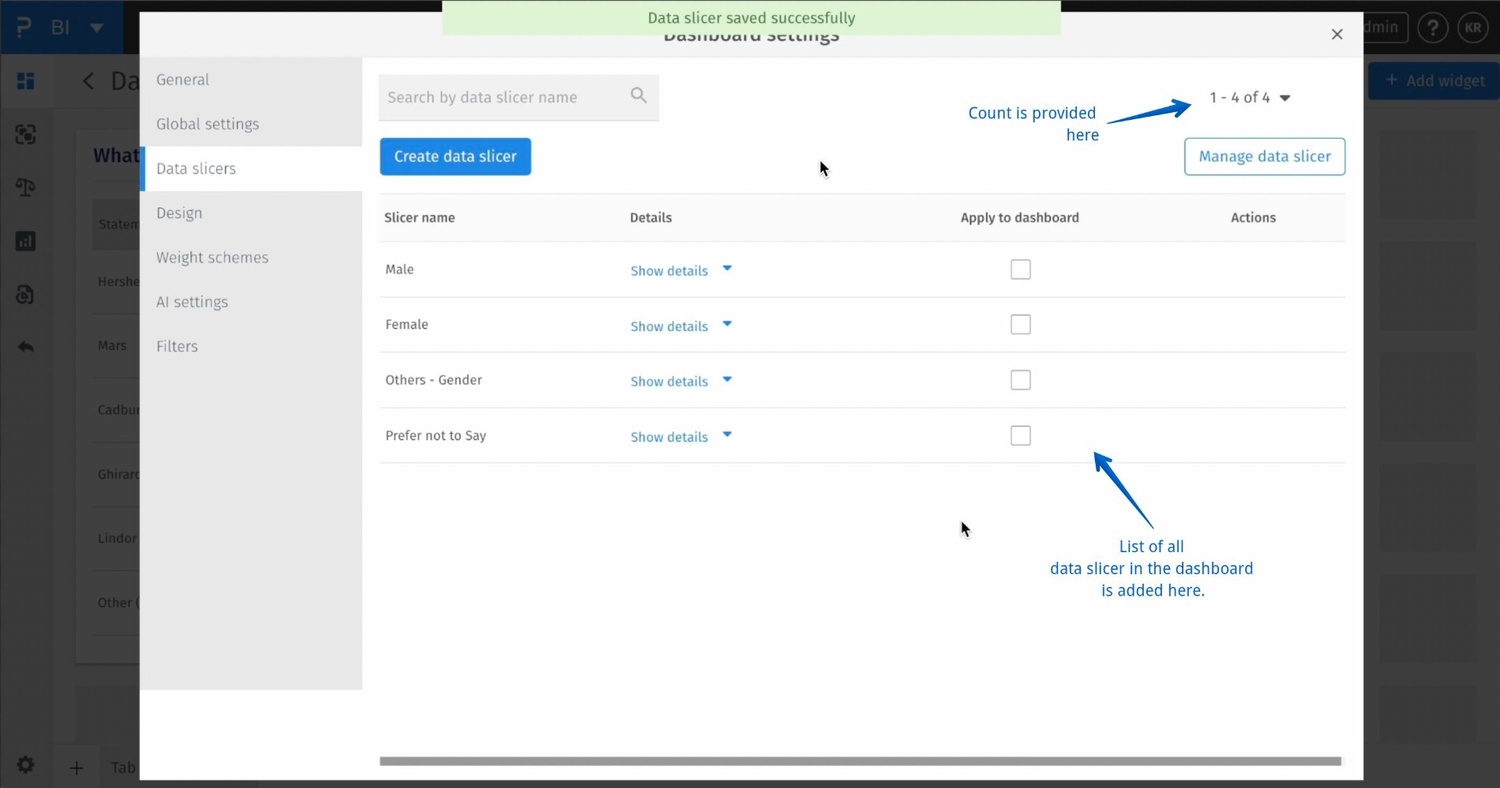Select the export document icon in sidebar
1500x788 pixels.
point(26,293)
